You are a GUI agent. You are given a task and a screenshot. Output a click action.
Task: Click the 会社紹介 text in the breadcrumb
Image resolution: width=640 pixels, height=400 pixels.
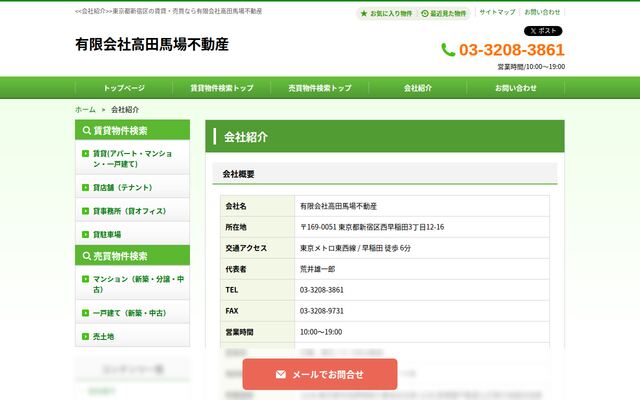125,109
